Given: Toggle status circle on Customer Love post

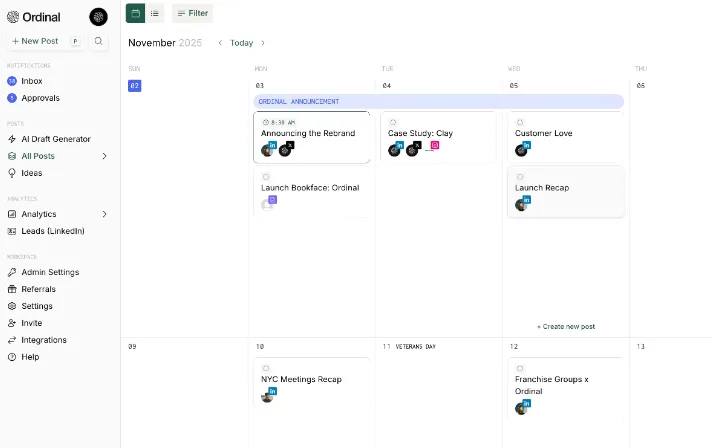Looking at the screenshot, I should point(520,122).
